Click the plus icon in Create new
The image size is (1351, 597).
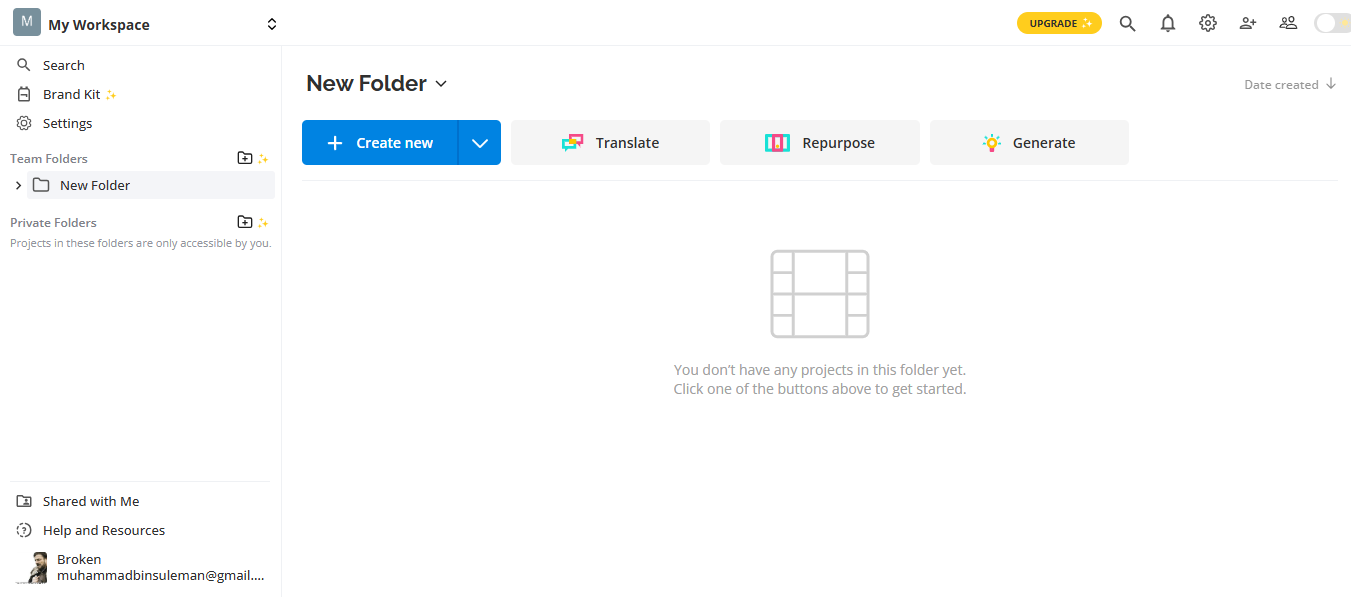coord(335,143)
